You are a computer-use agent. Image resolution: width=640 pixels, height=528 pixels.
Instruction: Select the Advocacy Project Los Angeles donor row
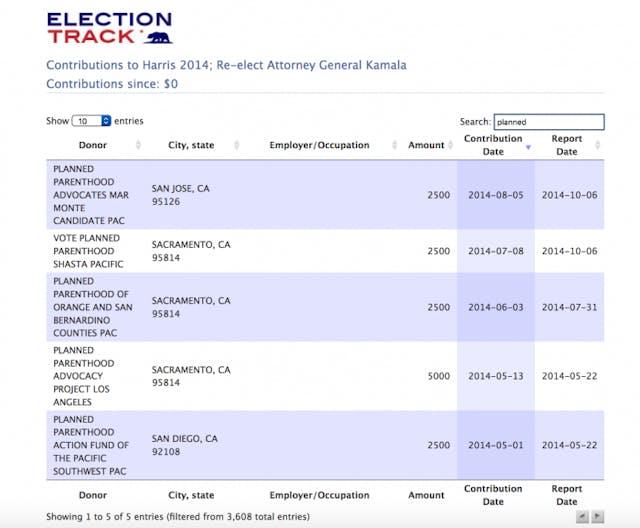point(325,376)
